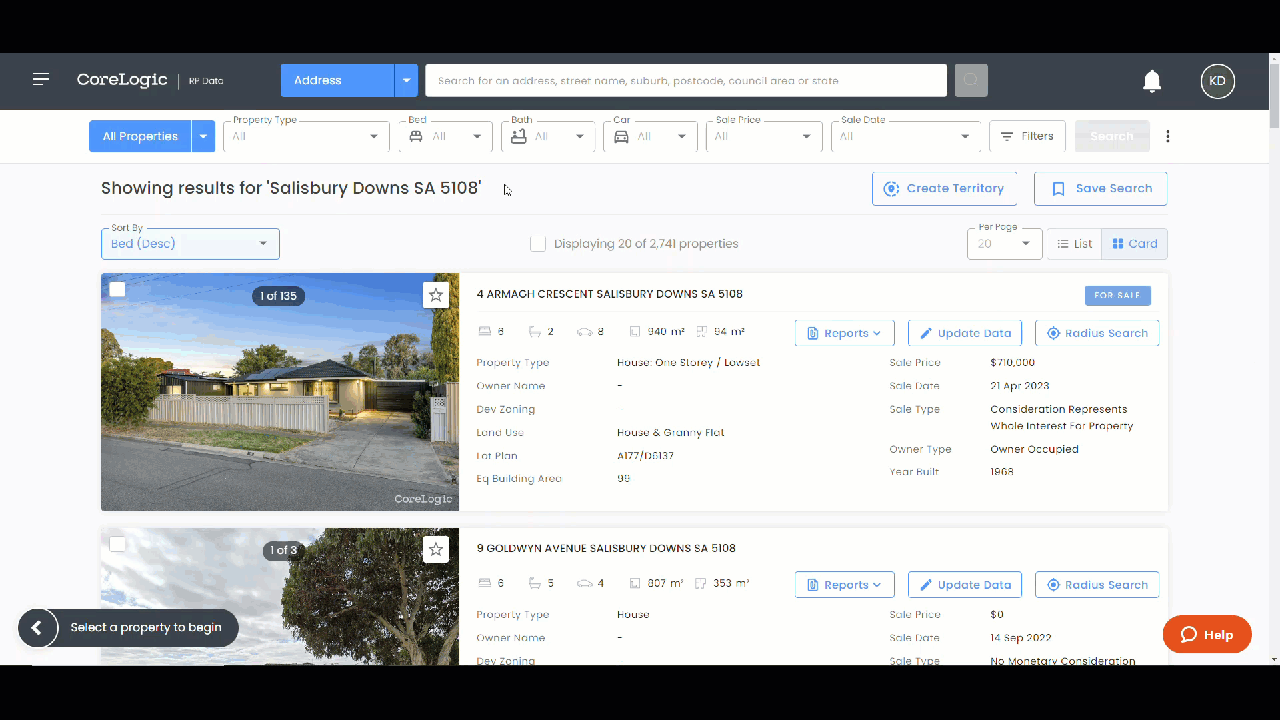Viewport: 1280px width, 720px height.
Task: Tick the checkbox on 9 Goldwyn Avenue photo
Action: (117, 544)
